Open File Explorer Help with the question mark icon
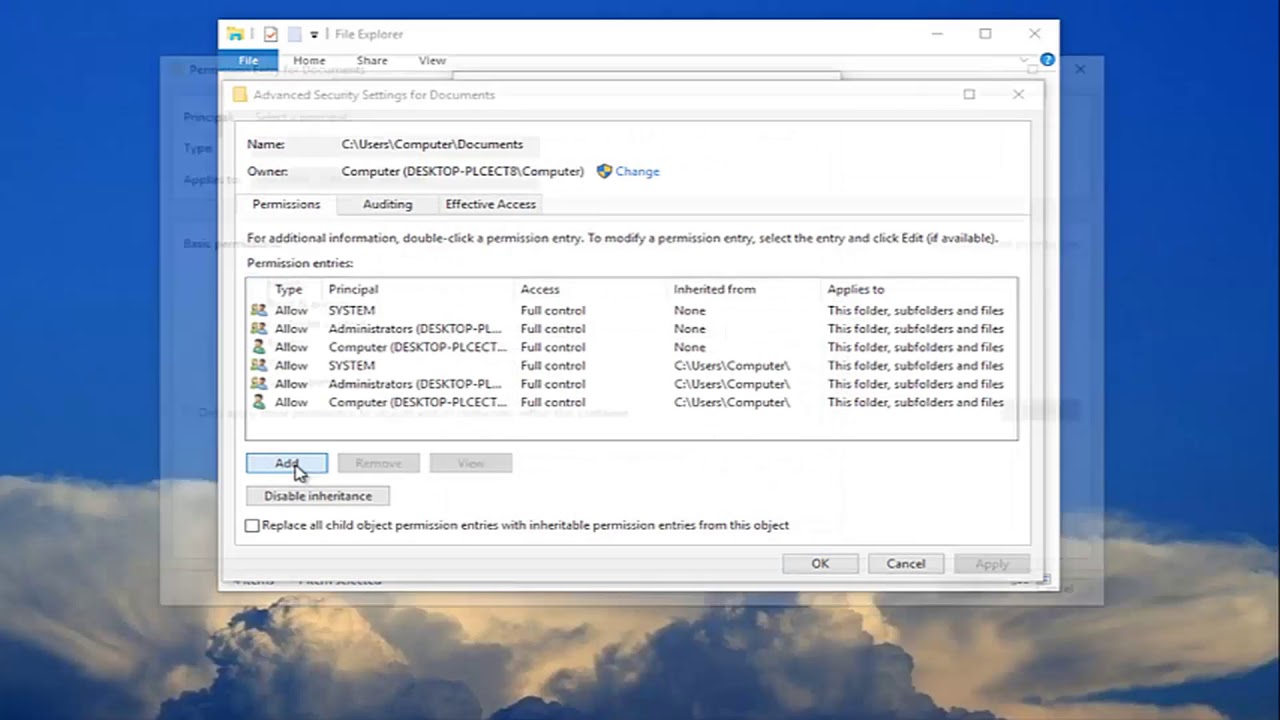 (1047, 60)
